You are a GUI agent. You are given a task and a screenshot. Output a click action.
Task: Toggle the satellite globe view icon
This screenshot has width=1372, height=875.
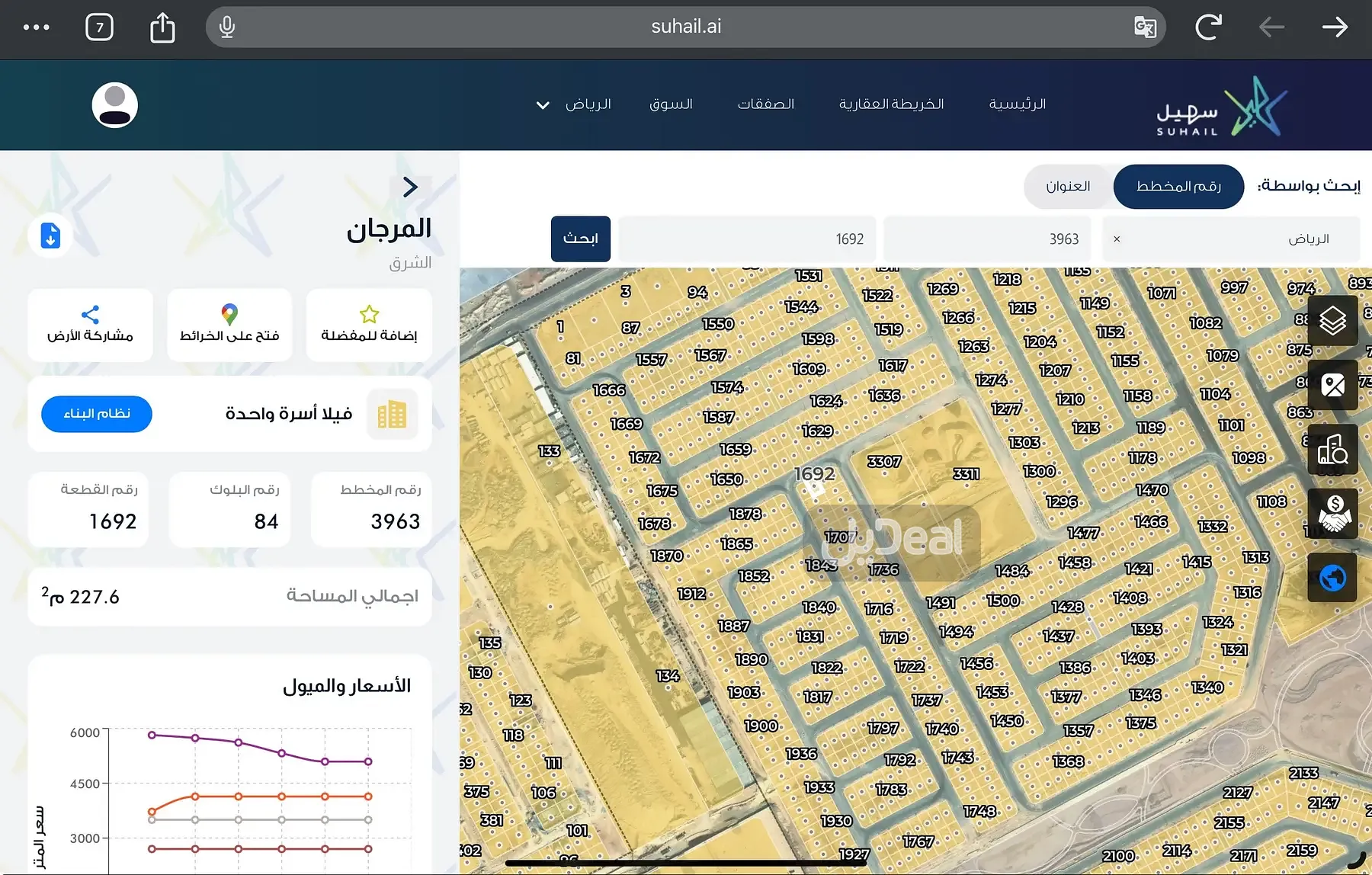pos(1332,578)
